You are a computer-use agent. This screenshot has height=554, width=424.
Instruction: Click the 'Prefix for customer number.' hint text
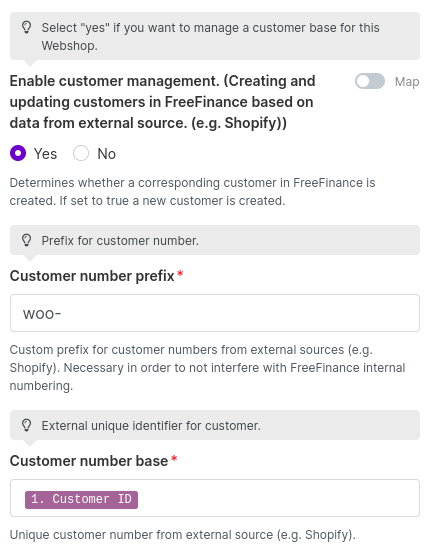click(x=120, y=241)
